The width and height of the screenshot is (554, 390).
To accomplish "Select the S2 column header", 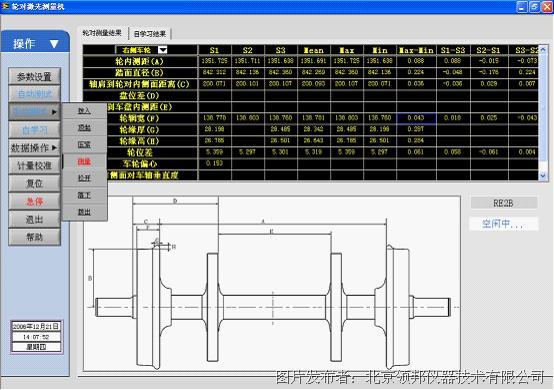I will click(247, 50).
